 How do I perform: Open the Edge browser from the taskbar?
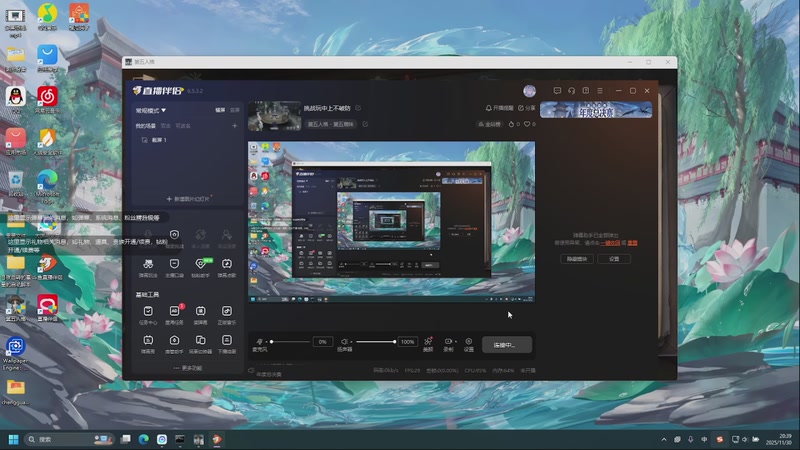[x=144, y=439]
